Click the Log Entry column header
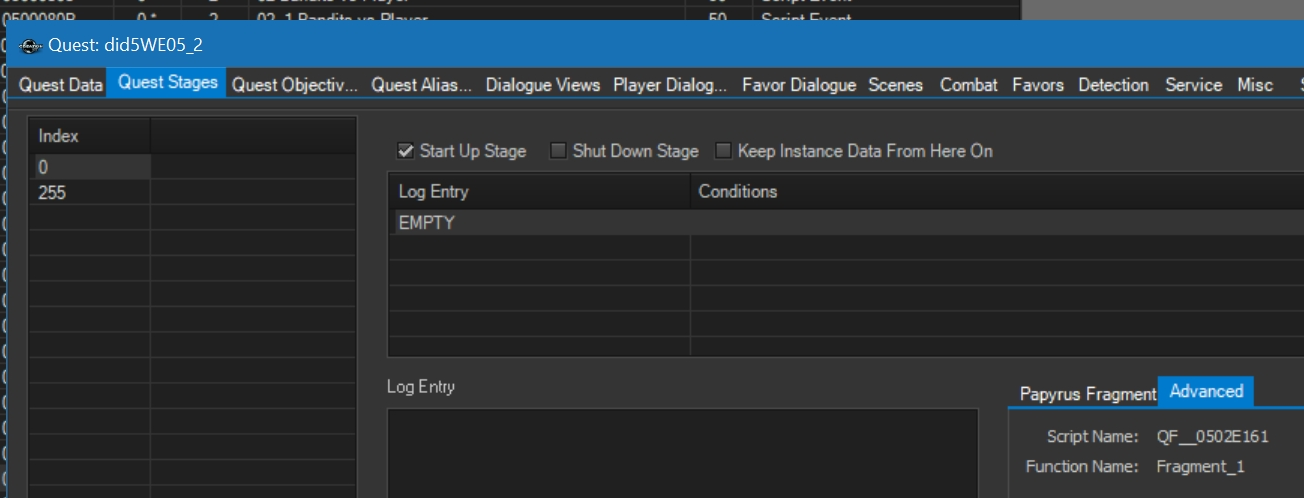This screenshot has width=1304, height=498. [x=539, y=191]
